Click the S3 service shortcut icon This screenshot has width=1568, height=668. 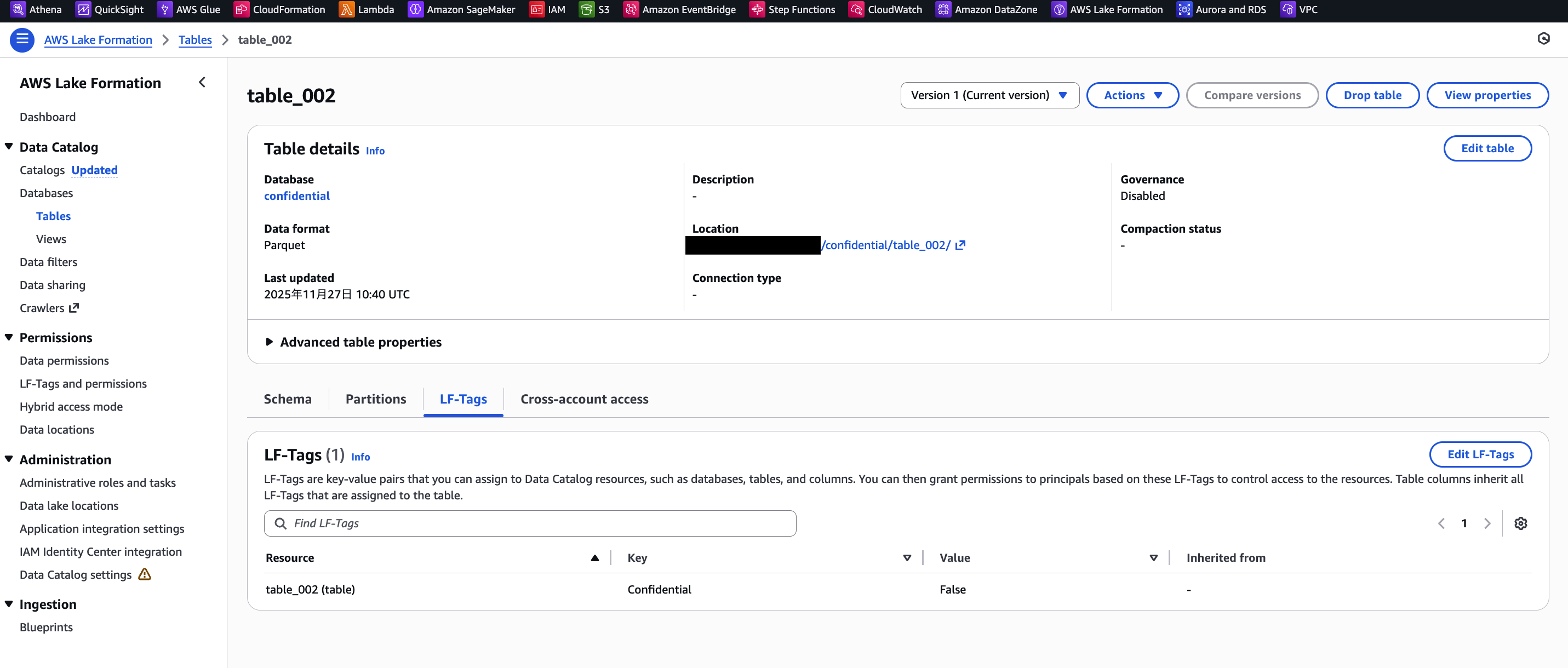click(x=586, y=10)
